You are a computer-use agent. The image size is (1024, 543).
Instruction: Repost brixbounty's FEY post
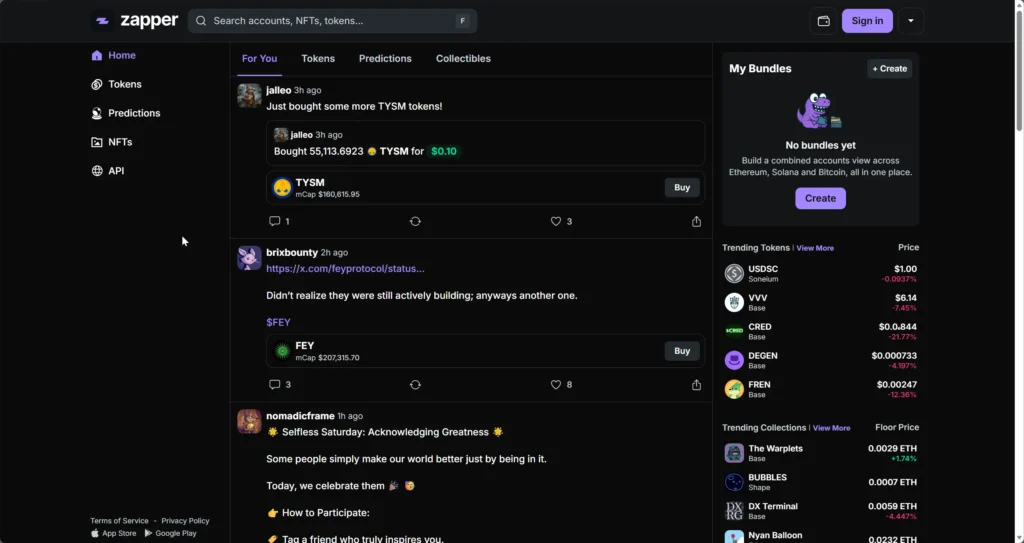415,385
